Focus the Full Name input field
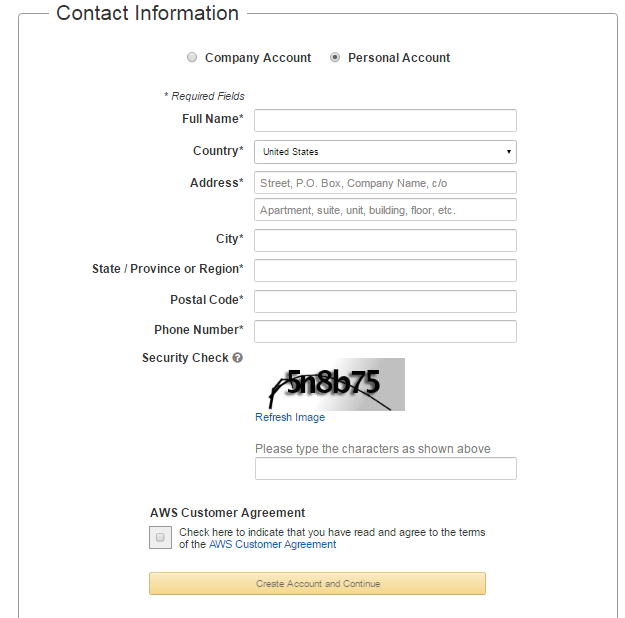This screenshot has height=618, width=625. coord(385,120)
